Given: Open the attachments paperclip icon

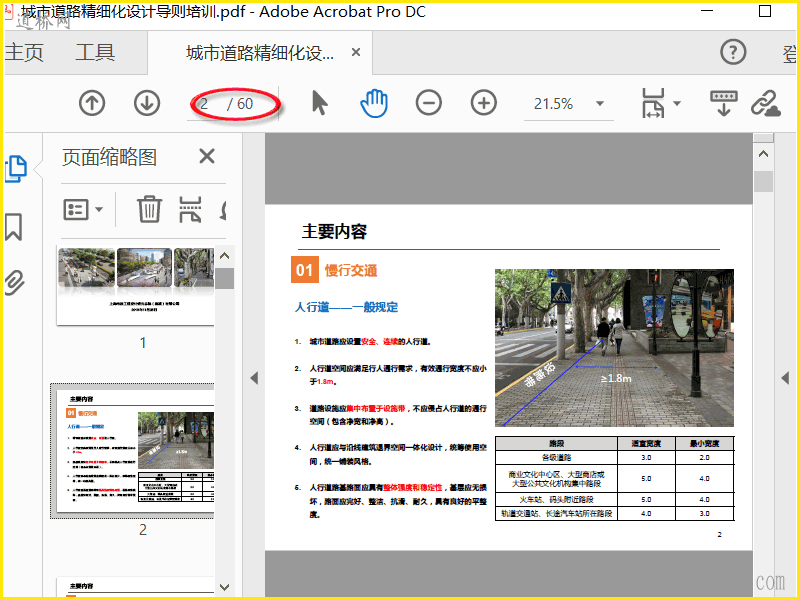Looking at the screenshot, I should [15, 283].
